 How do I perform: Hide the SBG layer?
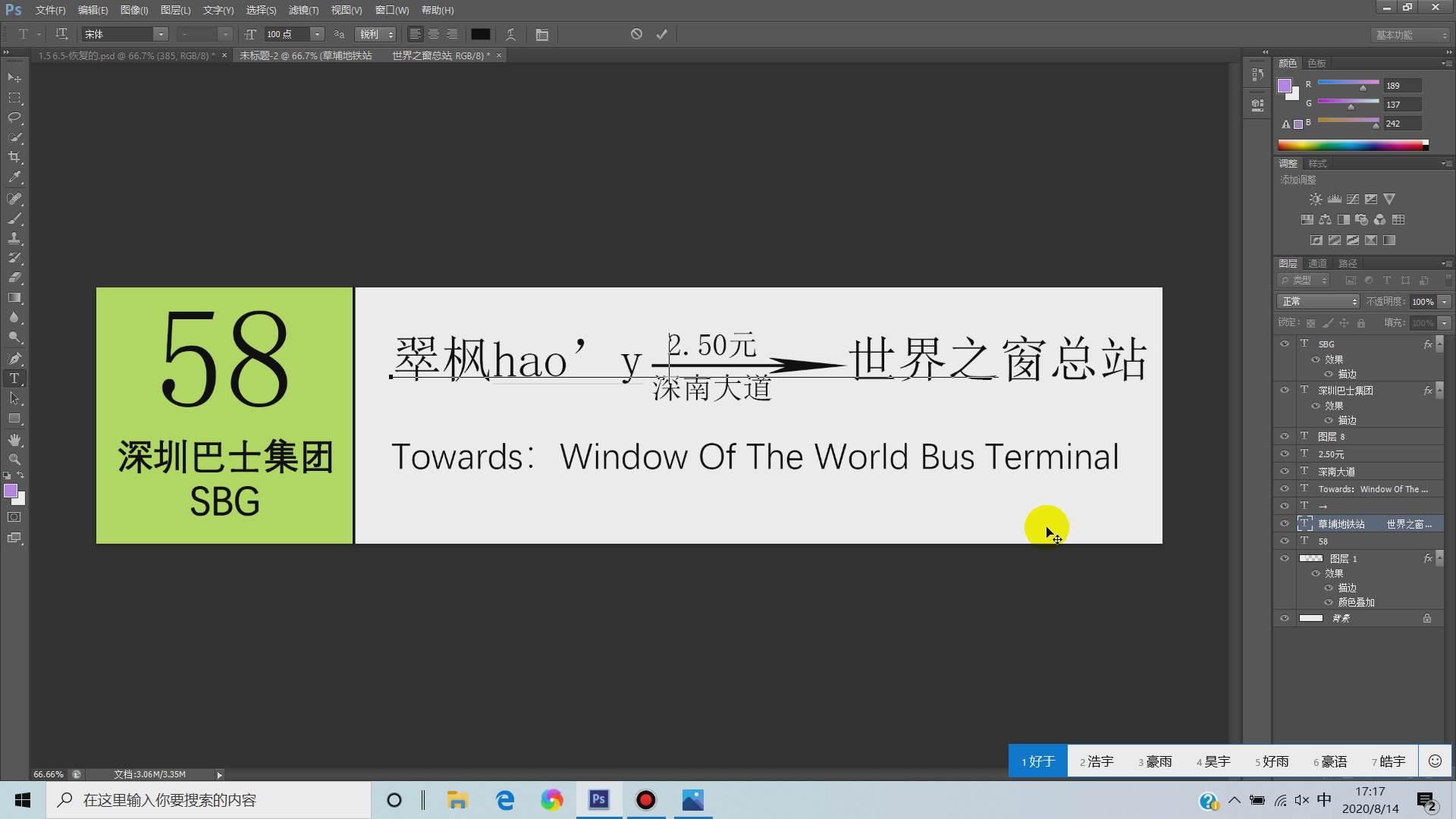point(1285,344)
